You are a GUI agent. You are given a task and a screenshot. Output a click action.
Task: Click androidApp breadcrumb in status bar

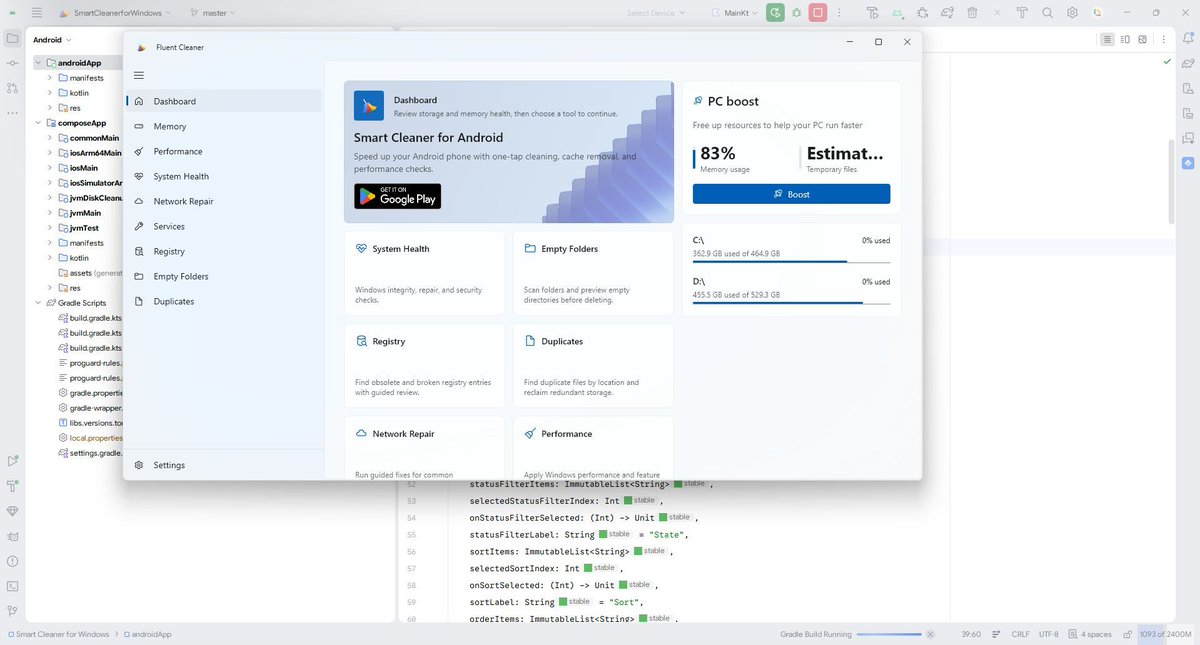[x=148, y=634]
